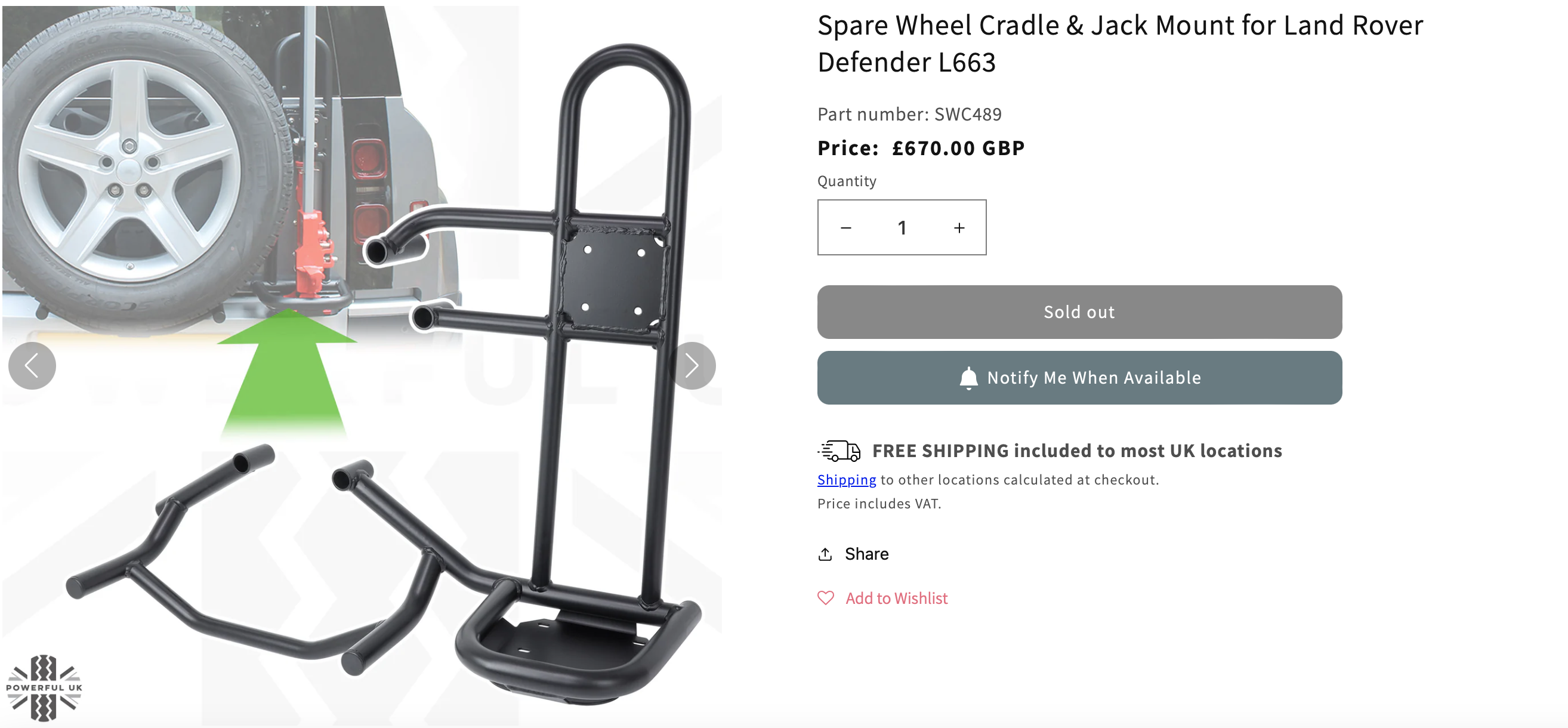Click the Powerful UK logo watermark

tap(44, 688)
